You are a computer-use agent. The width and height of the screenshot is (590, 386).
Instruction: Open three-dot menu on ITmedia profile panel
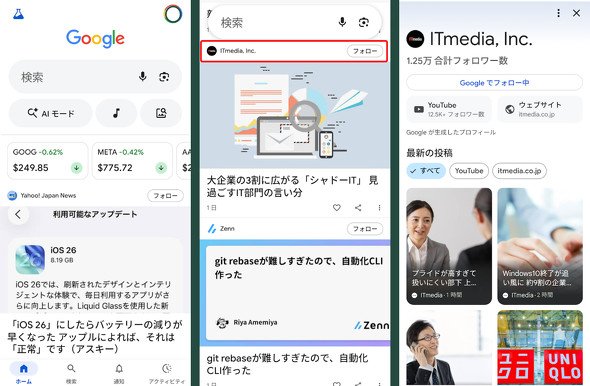(x=558, y=13)
